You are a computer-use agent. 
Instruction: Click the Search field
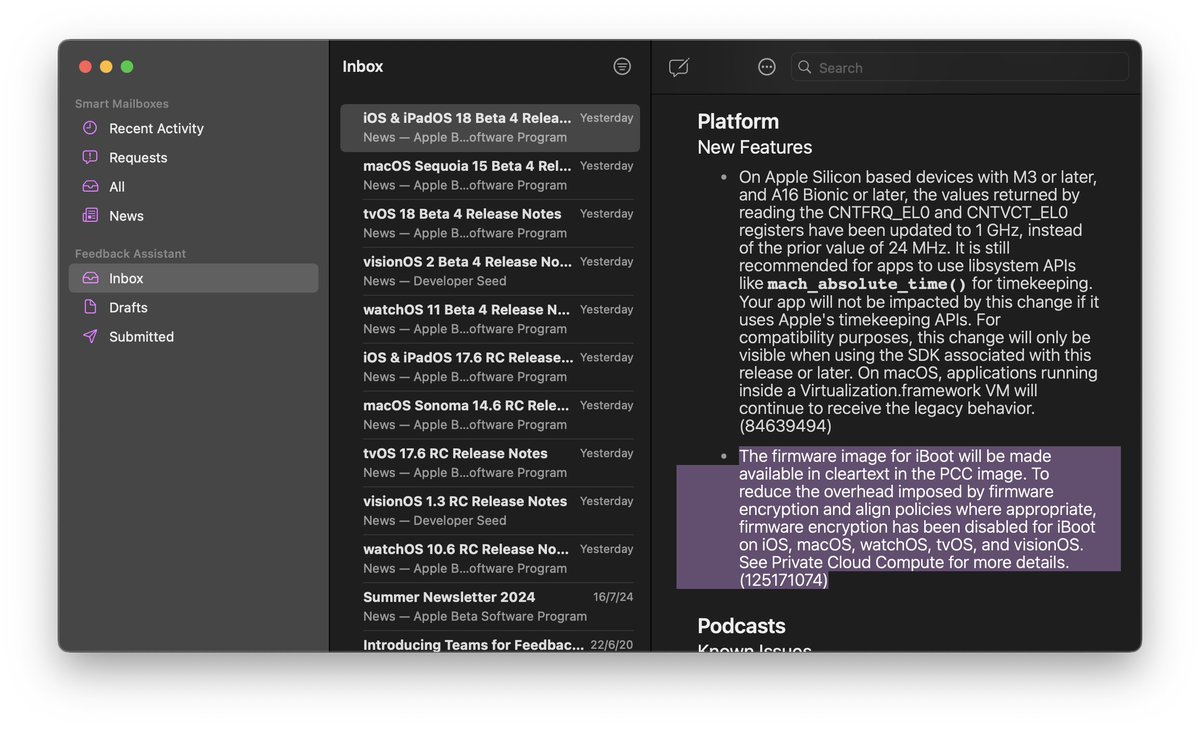[x=960, y=67]
